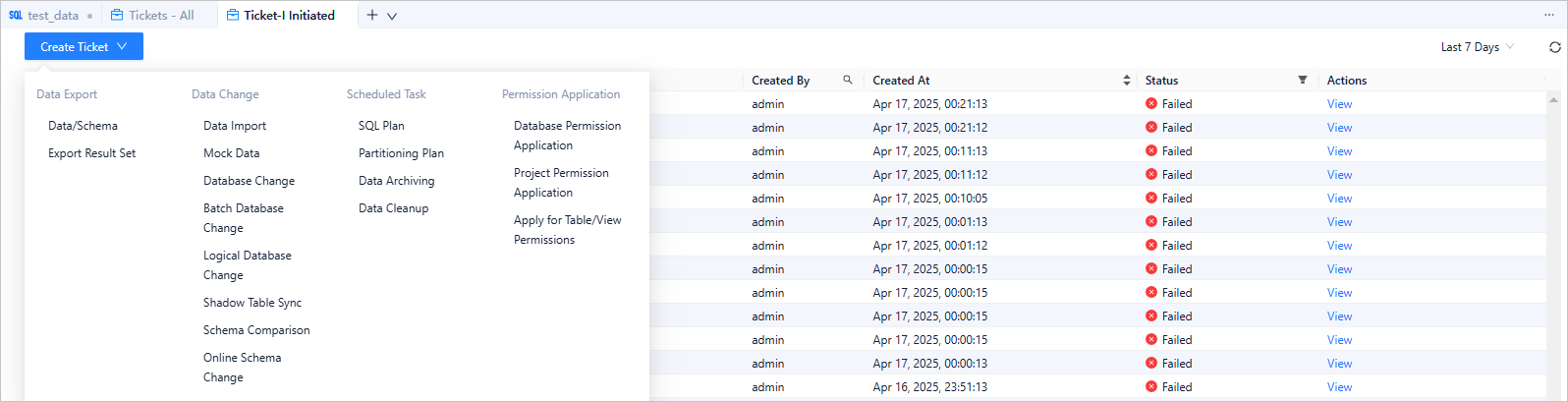
Task: Collapse the Create Ticket dropdown button
Action: 84,46
